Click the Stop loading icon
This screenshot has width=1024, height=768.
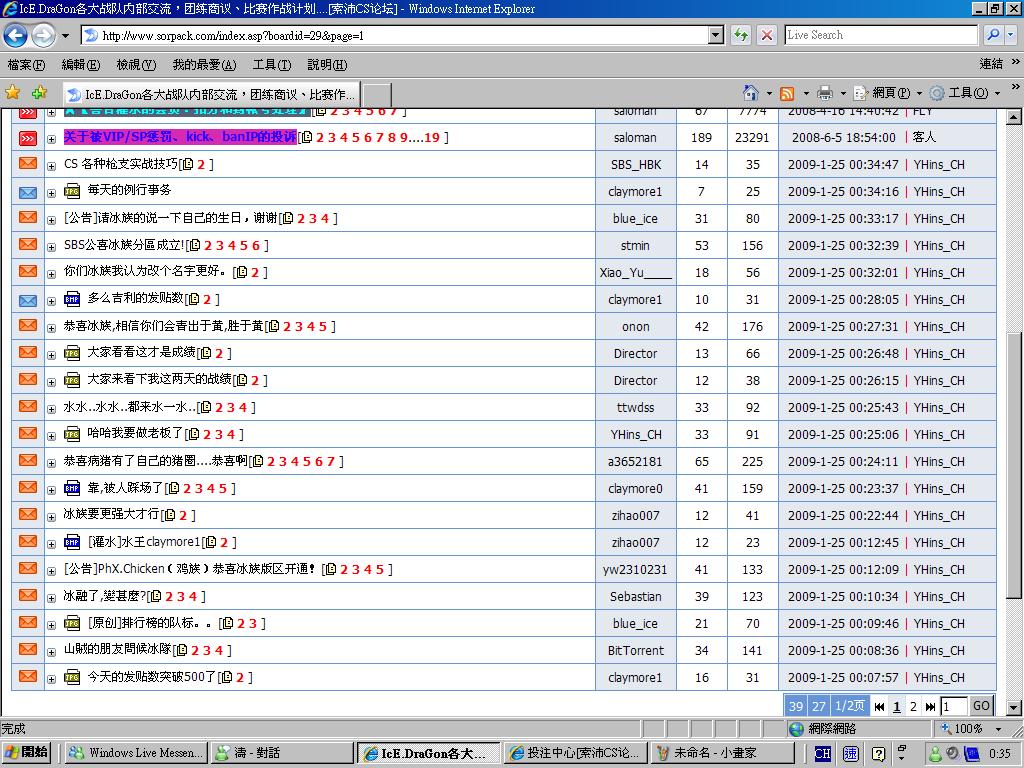click(x=767, y=35)
